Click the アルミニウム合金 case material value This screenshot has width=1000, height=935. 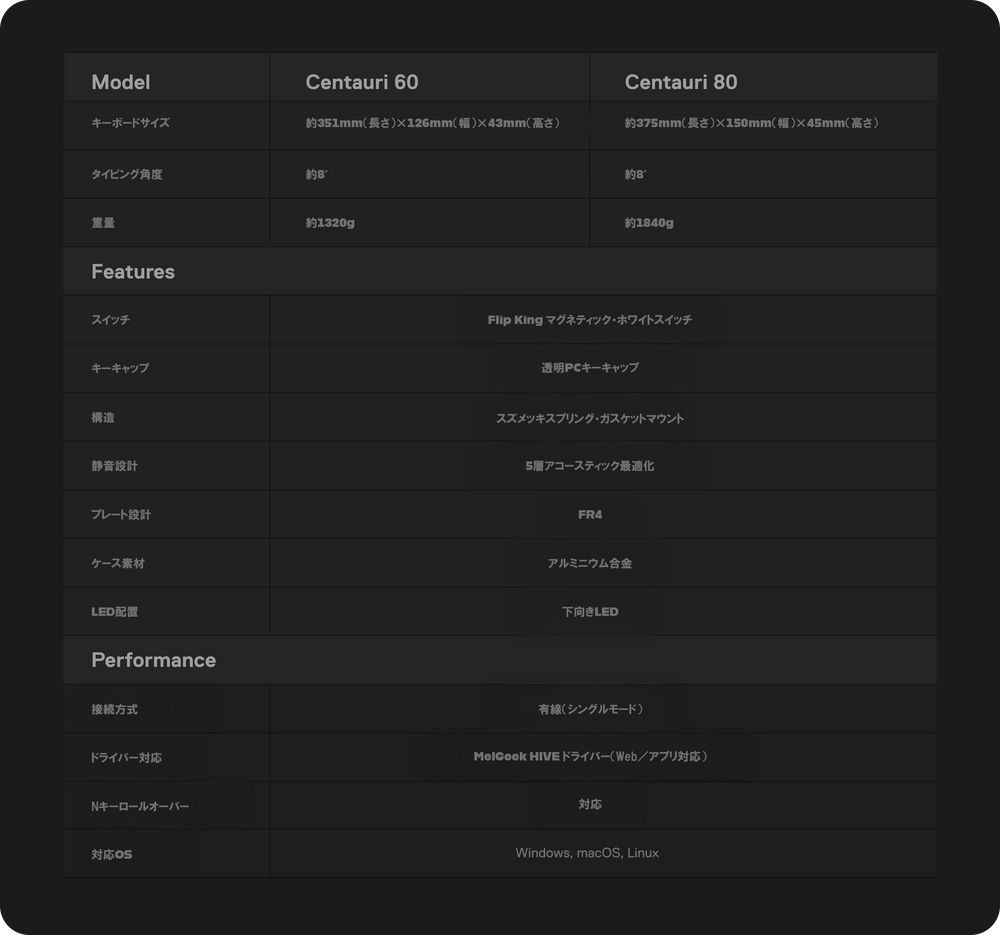590,563
